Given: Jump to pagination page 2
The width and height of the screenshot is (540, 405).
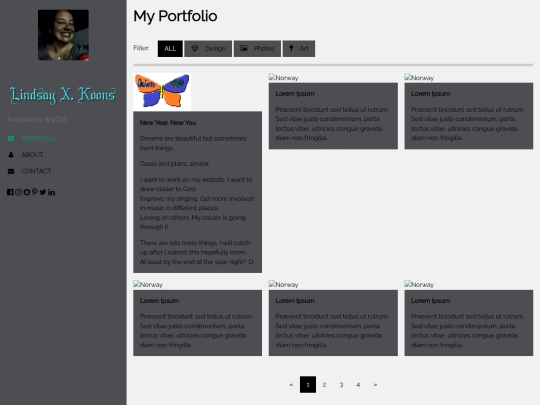Looking at the screenshot, I should pyautogui.click(x=324, y=385).
